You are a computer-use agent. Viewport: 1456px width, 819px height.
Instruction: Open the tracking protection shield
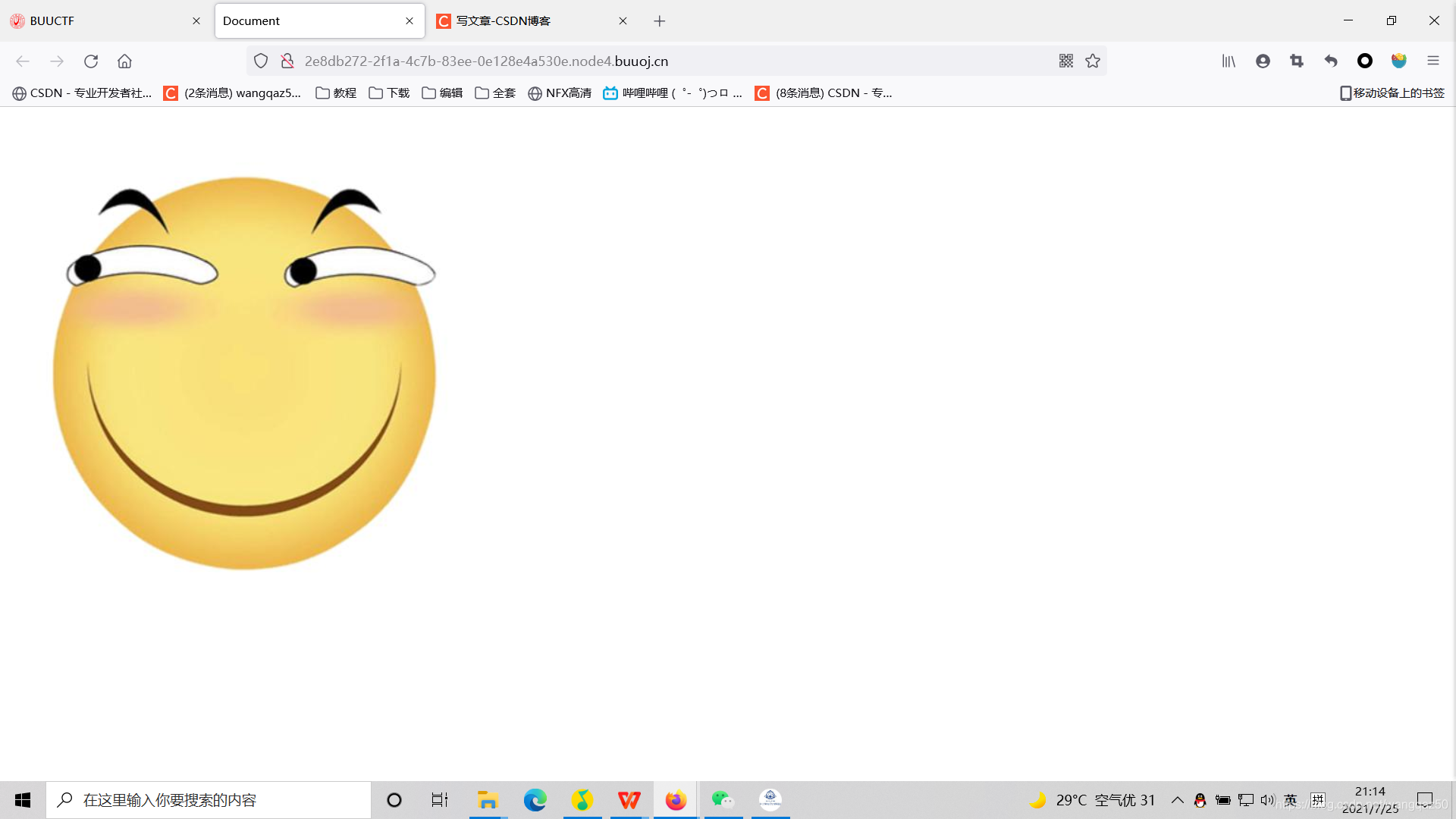(x=261, y=61)
